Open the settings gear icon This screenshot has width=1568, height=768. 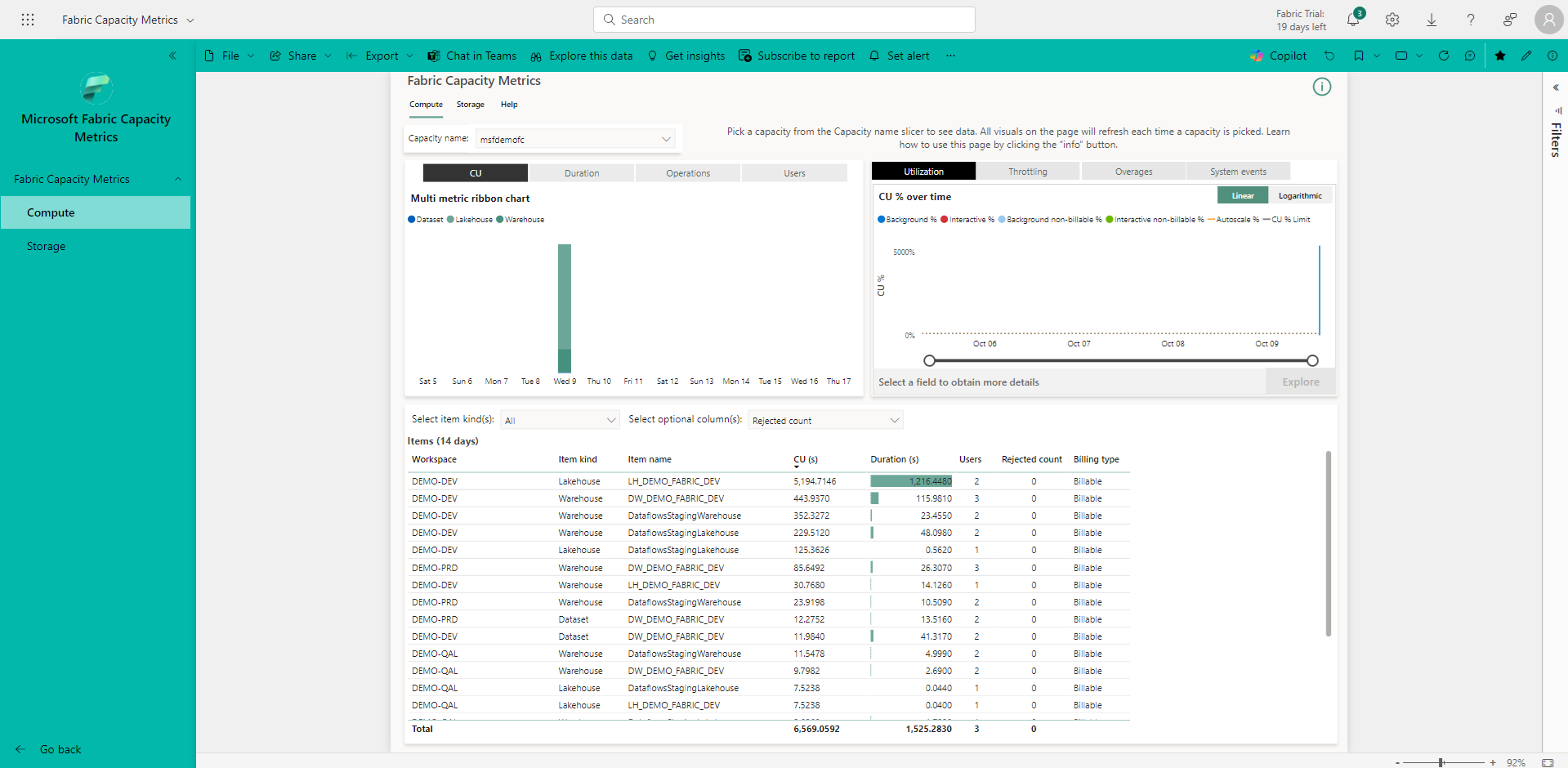1392,20
